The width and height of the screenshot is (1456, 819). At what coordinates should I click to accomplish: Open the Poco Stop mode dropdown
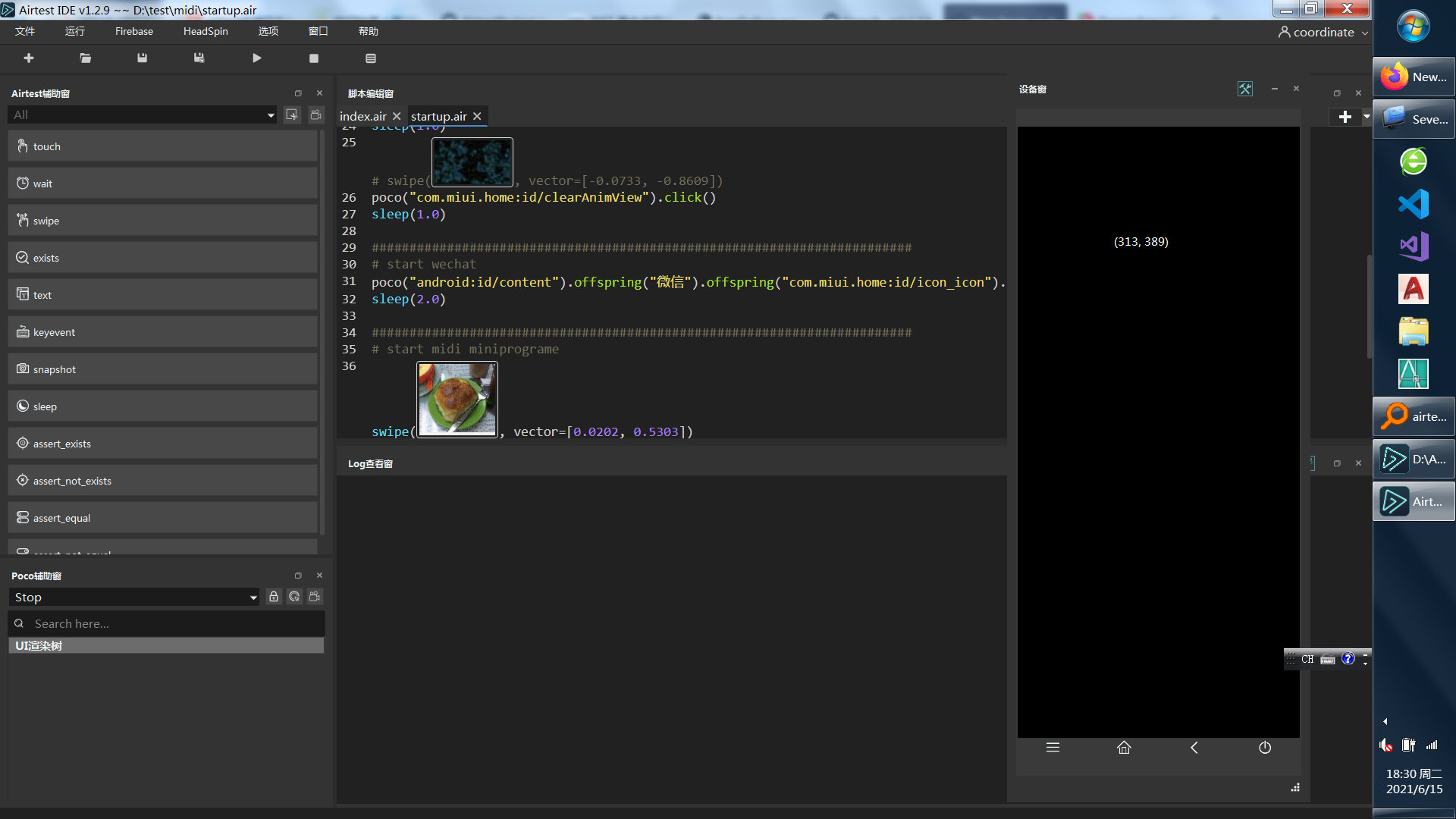coord(134,597)
